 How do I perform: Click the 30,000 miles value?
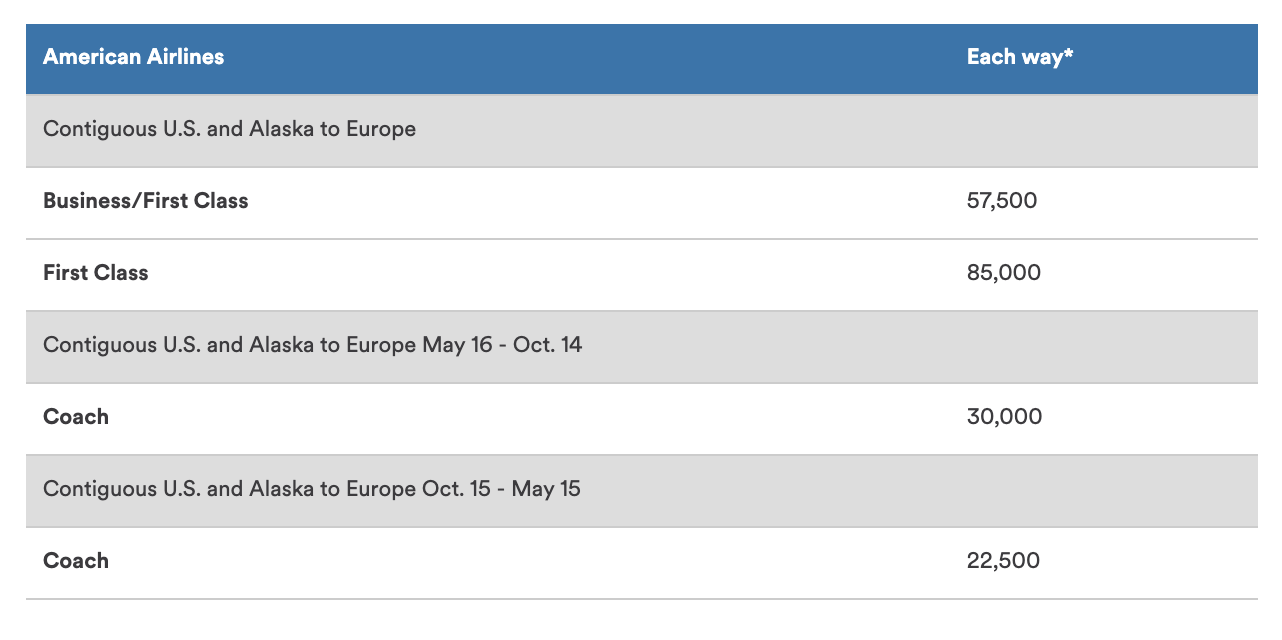[1004, 417]
